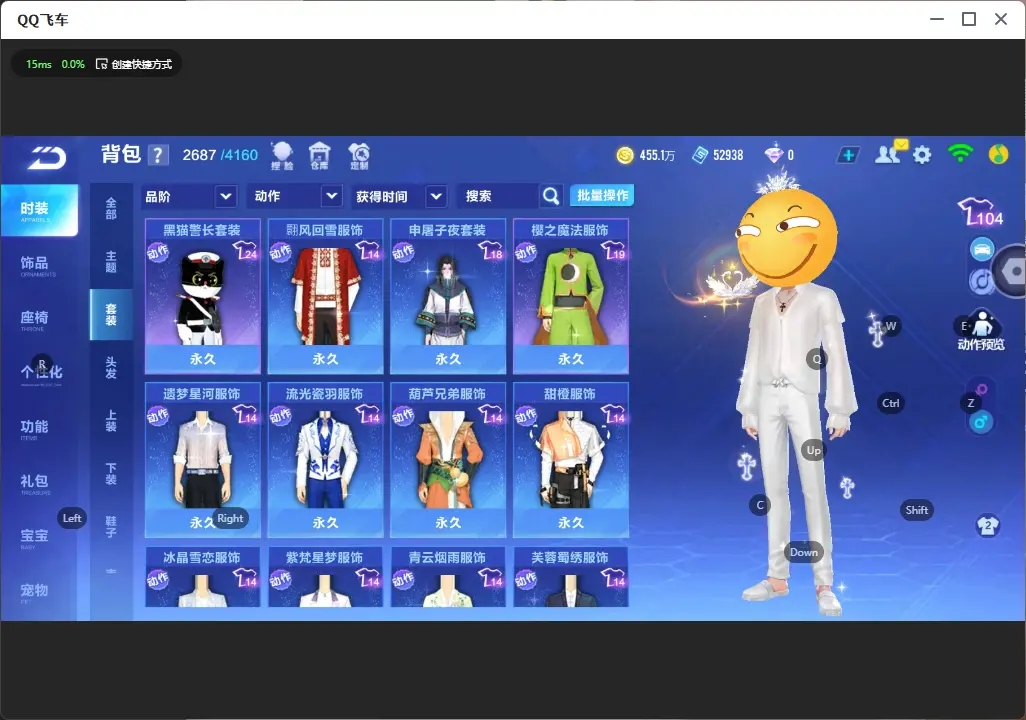Select the 翾风回雪服饰 outfit card
Screen dimensions: 1026x720
coord(325,297)
